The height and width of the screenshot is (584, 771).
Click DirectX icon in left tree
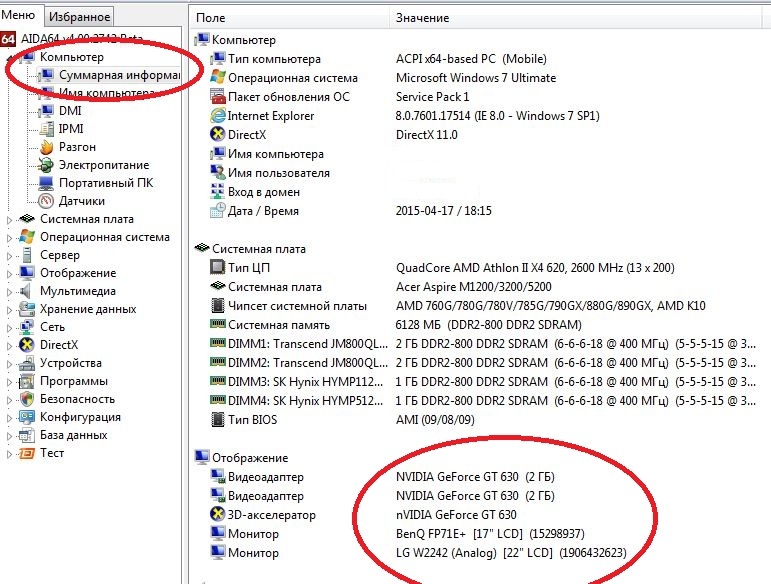[x=27, y=345]
